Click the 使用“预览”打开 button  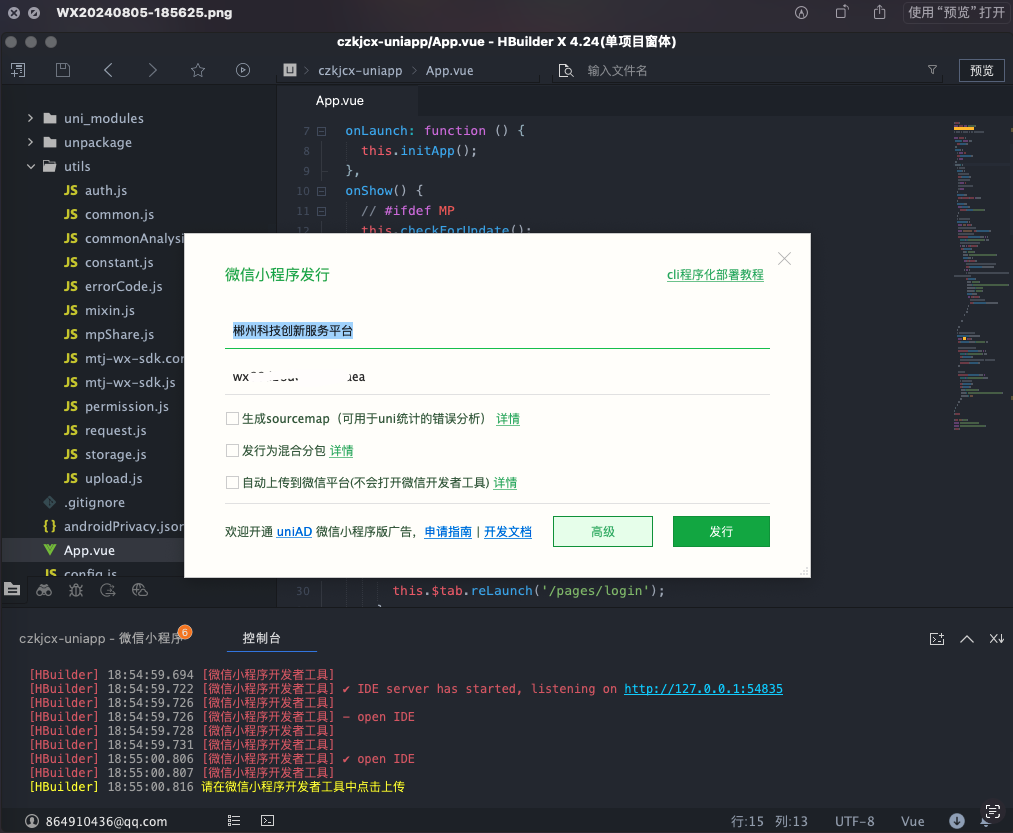[x=956, y=12]
